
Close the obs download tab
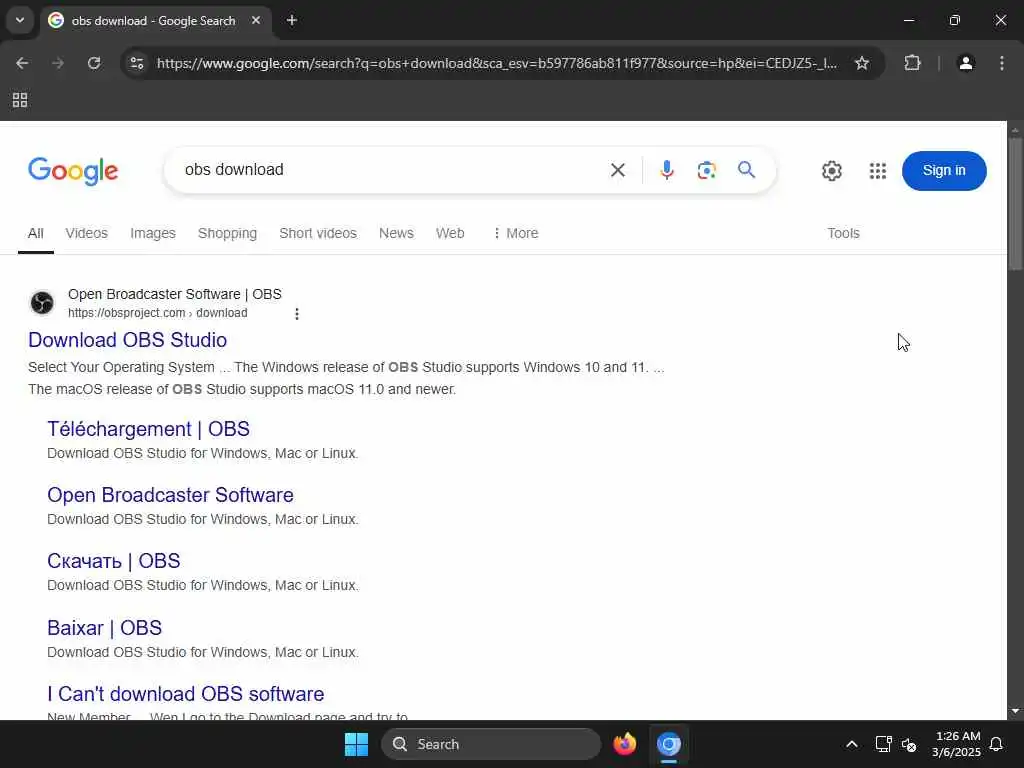(256, 20)
